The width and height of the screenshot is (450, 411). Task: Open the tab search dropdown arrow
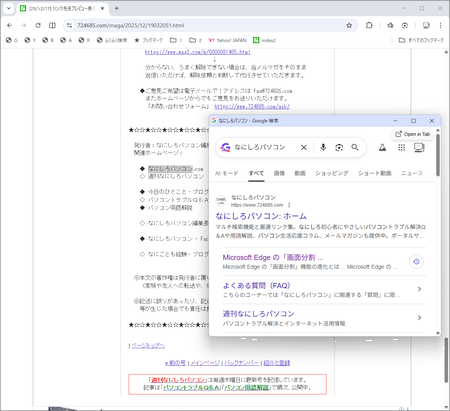click(9, 8)
